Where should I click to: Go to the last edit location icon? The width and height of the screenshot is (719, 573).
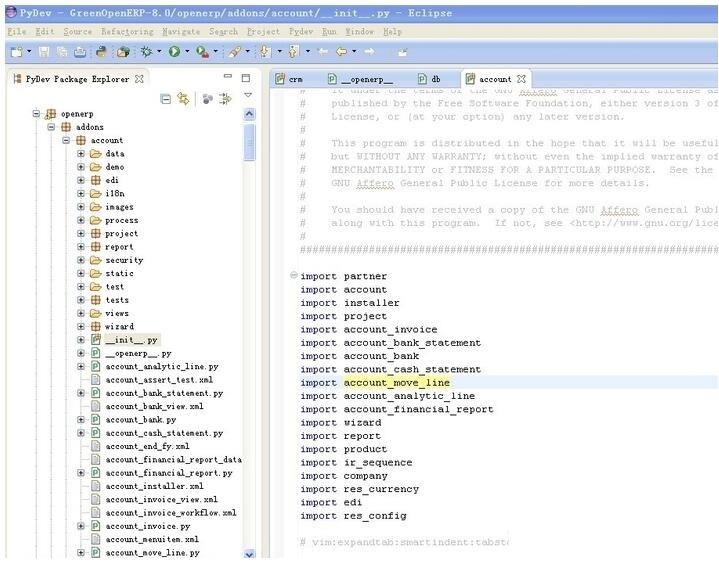coord(323,51)
